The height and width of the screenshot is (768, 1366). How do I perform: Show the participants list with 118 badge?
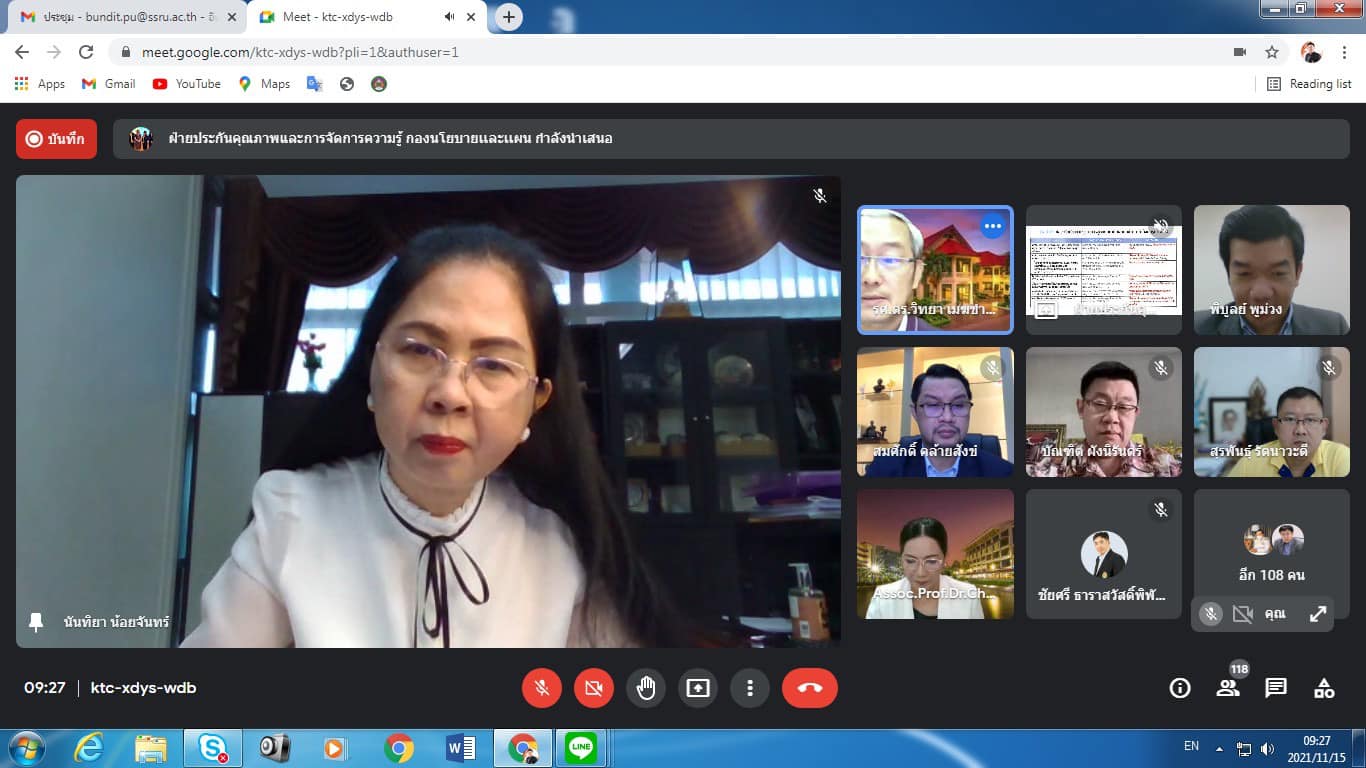pos(1228,688)
